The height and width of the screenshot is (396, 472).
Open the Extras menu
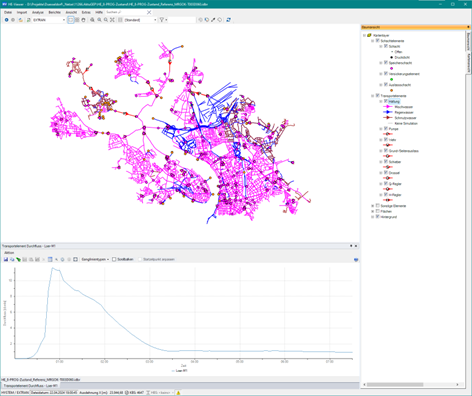86,12
